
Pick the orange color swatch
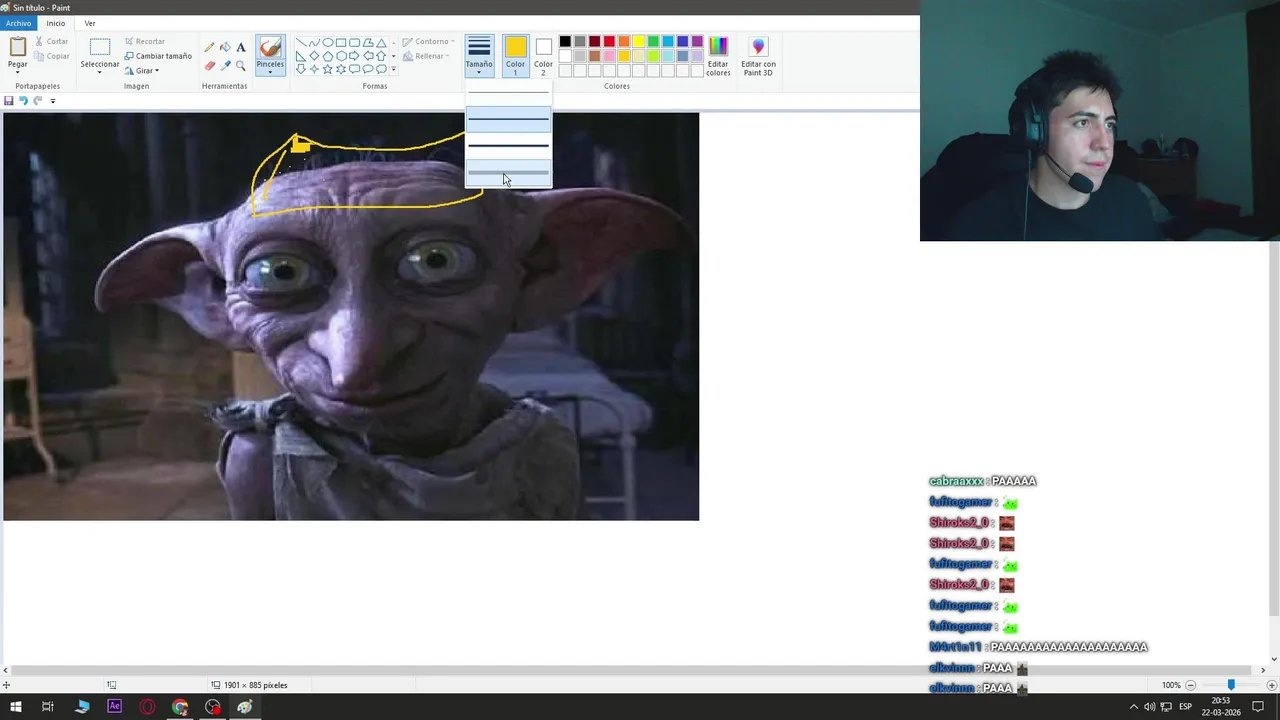[x=624, y=42]
